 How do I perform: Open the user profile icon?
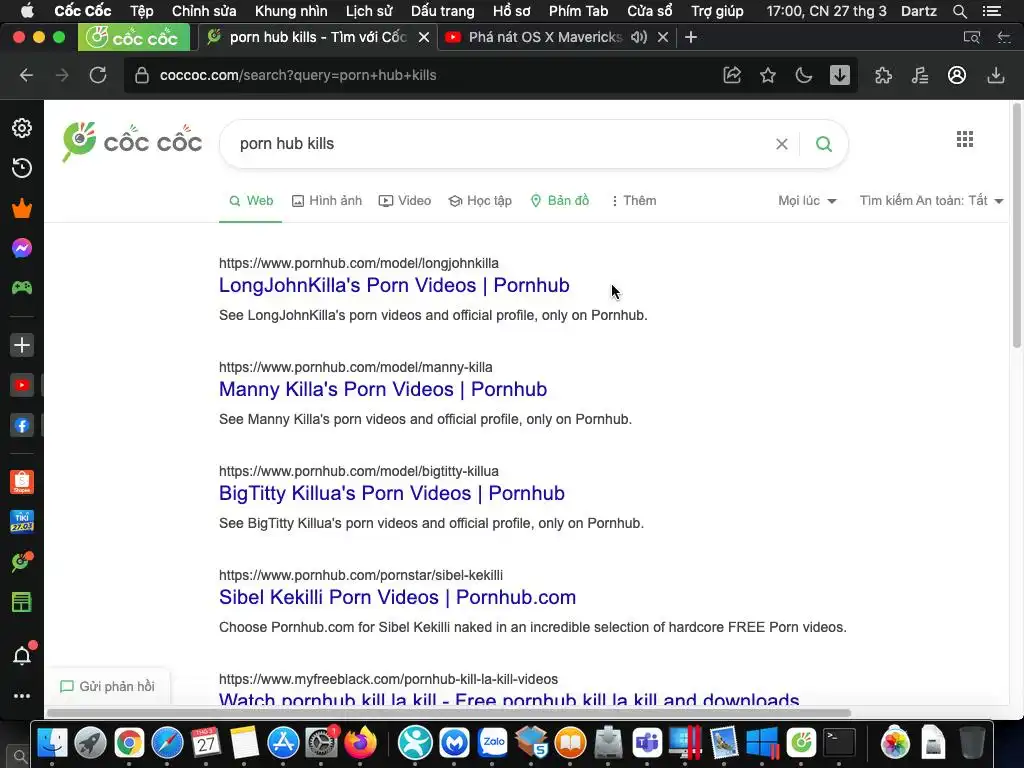[x=957, y=75]
